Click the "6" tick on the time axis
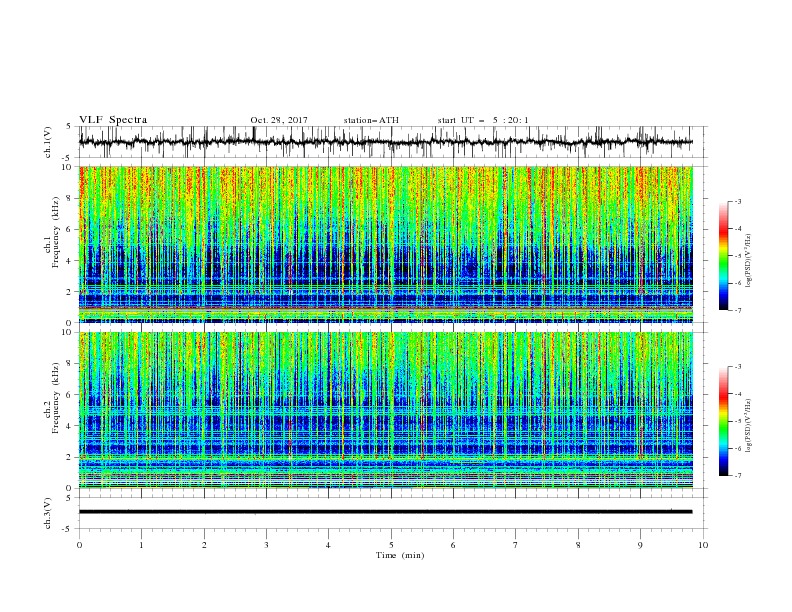The image size is (792, 612). click(x=454, y=545)
